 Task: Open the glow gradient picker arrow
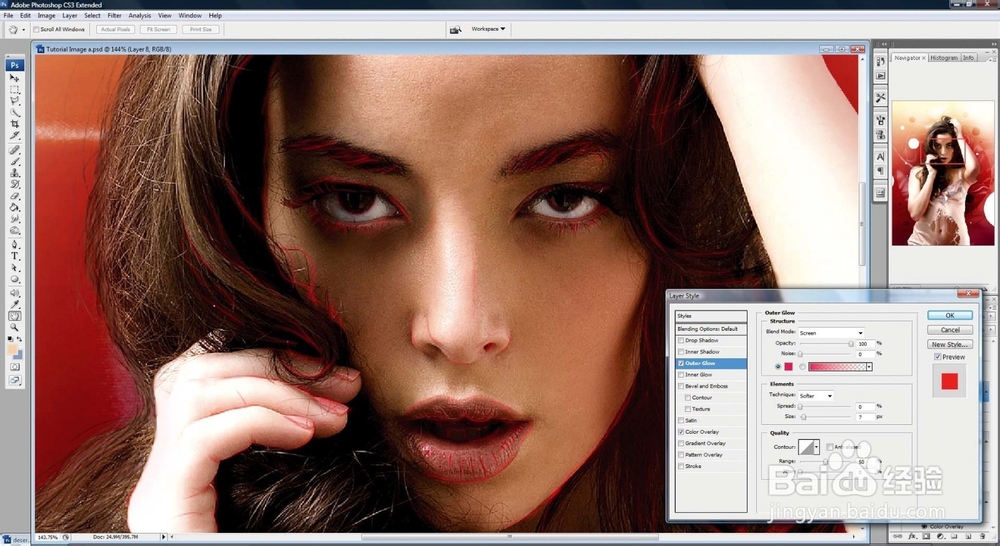pos(869,367)
